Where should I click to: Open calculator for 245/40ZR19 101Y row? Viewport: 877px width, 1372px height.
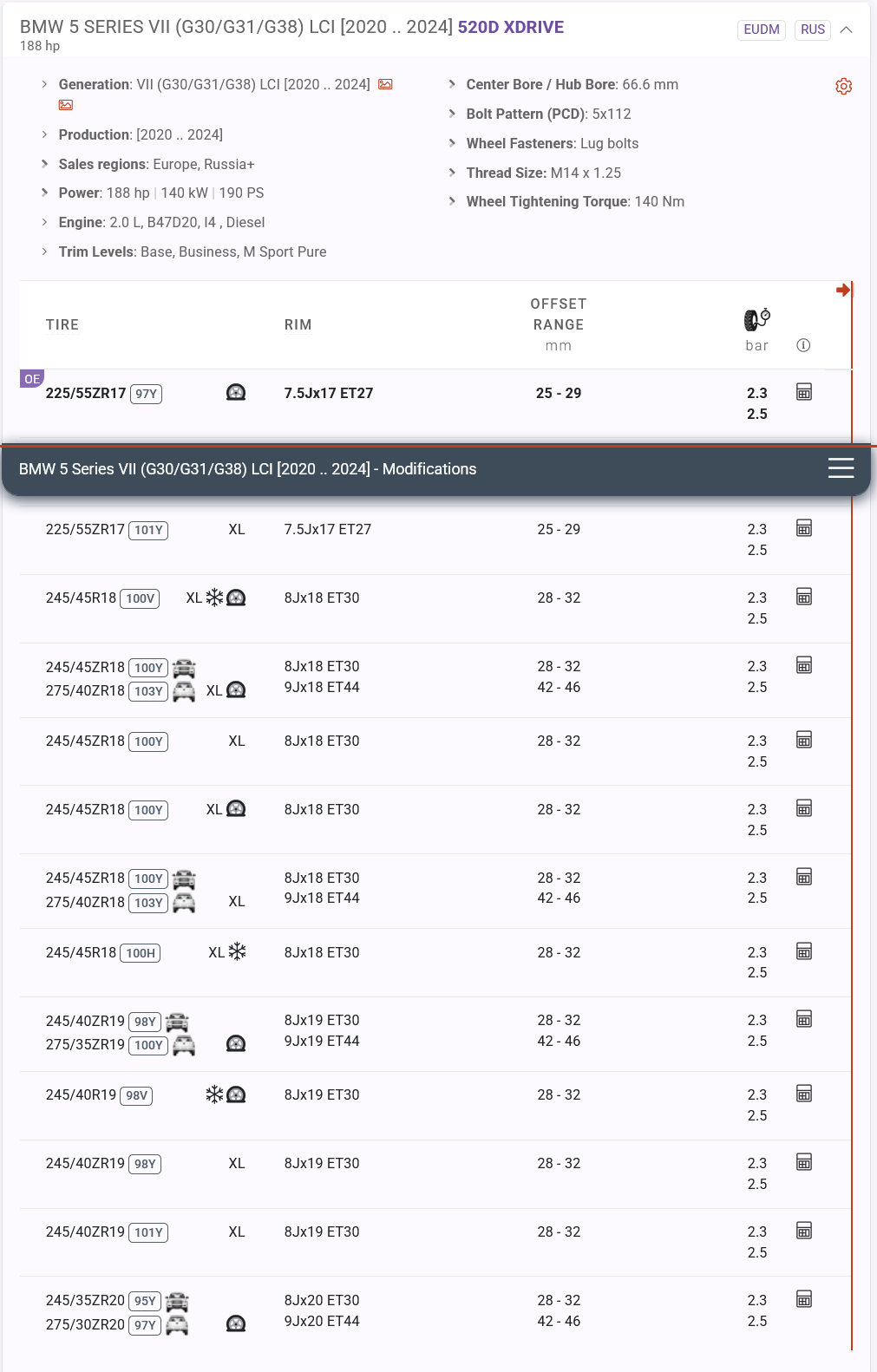pyautogui.click(x=804, y=1231)
